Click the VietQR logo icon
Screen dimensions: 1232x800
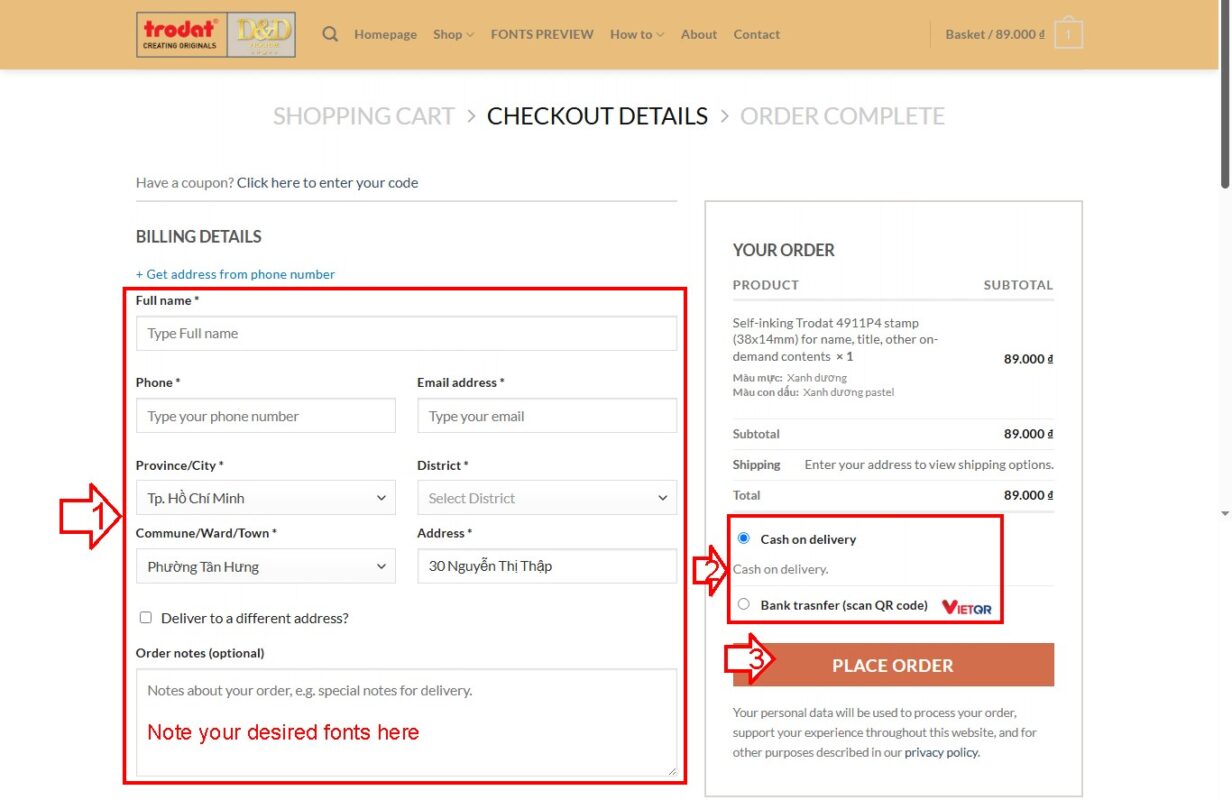click(966, 606)
